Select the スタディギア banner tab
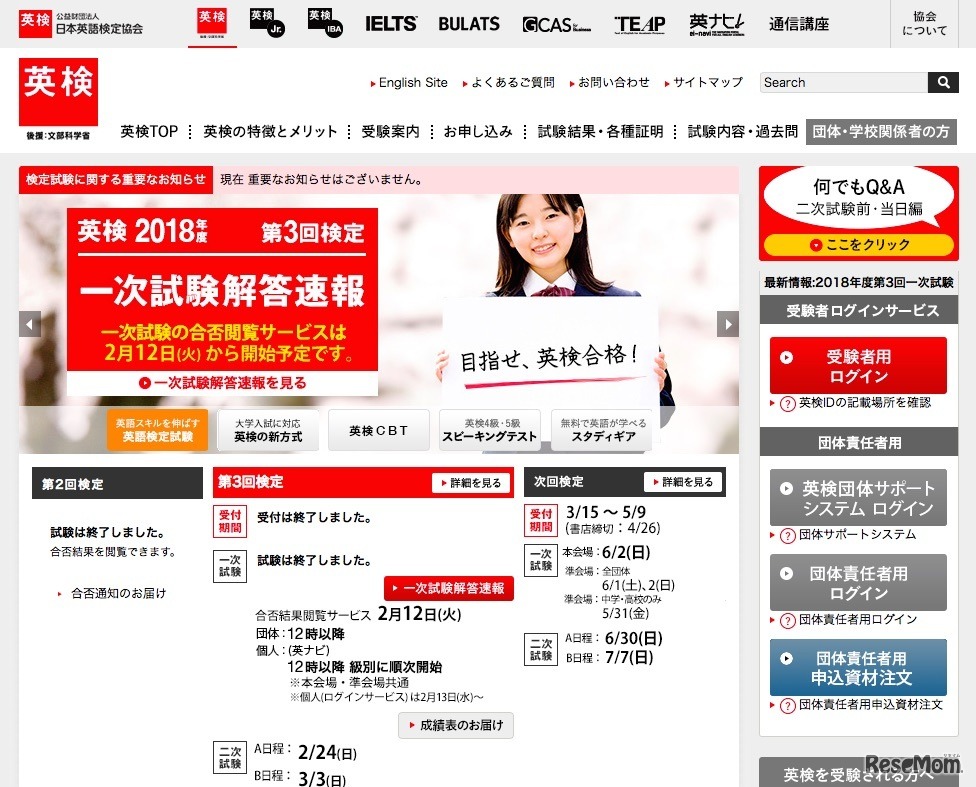This screenshot has width=976, height=787. pyautogui.click(x=602, y=430)
